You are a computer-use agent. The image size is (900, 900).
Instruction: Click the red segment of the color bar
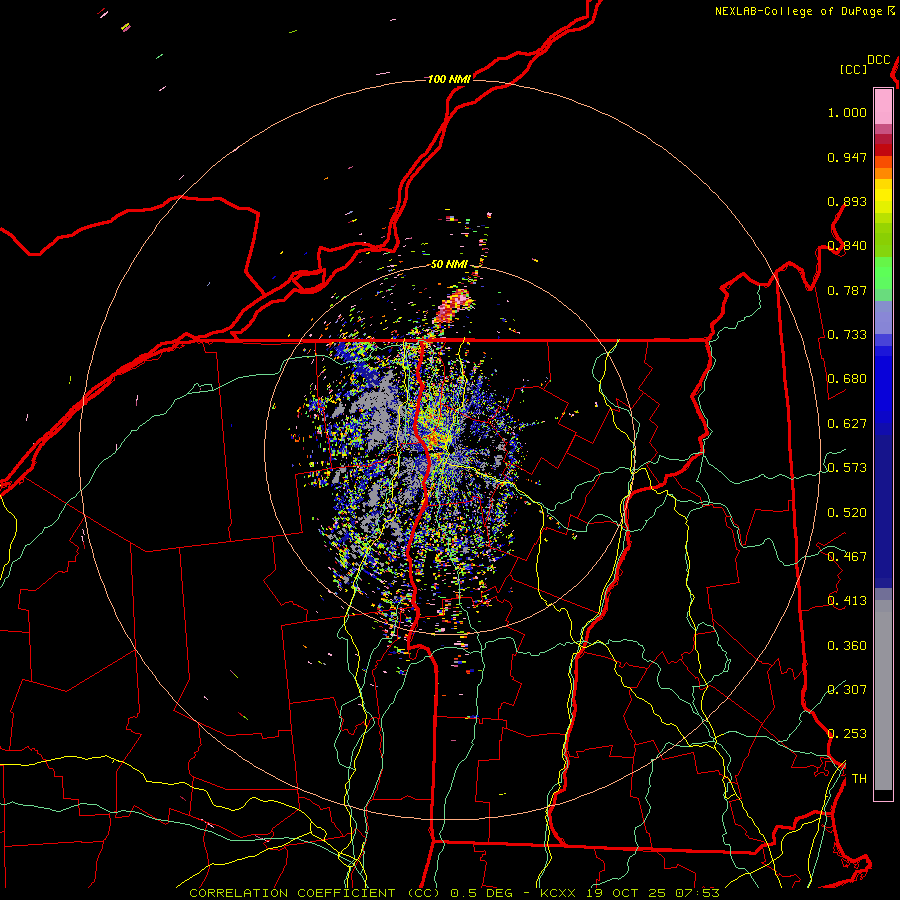tap(883, 150)
